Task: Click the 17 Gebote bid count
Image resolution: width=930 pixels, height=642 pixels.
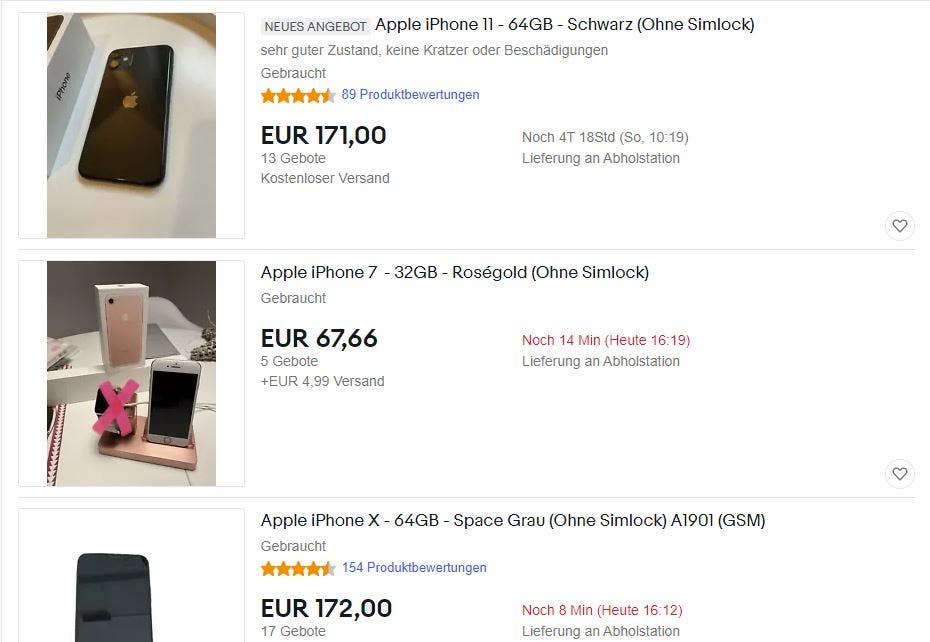Action: [293, 631]
